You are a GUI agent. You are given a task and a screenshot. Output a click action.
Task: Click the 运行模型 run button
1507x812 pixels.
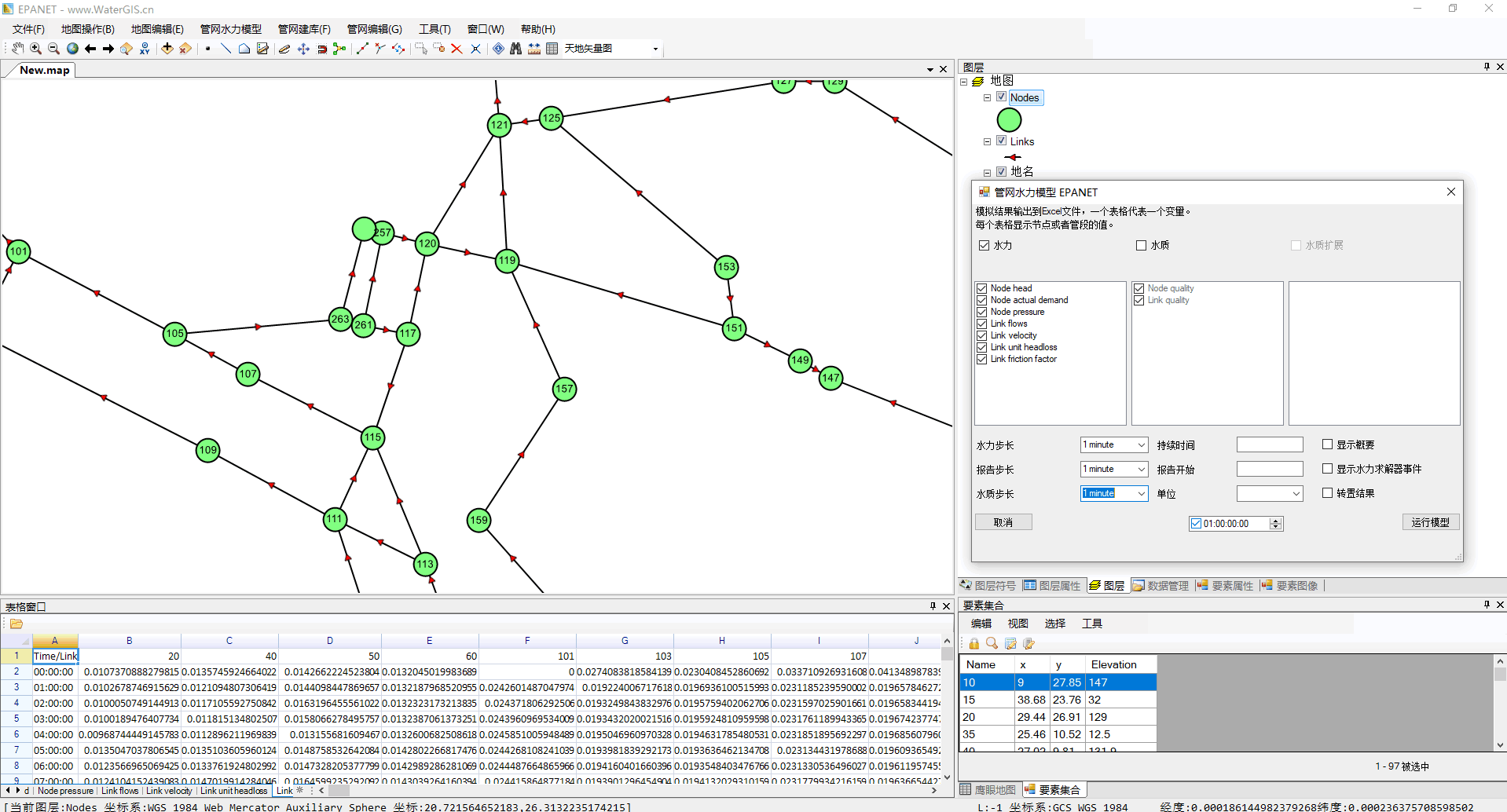(1430, 522)
